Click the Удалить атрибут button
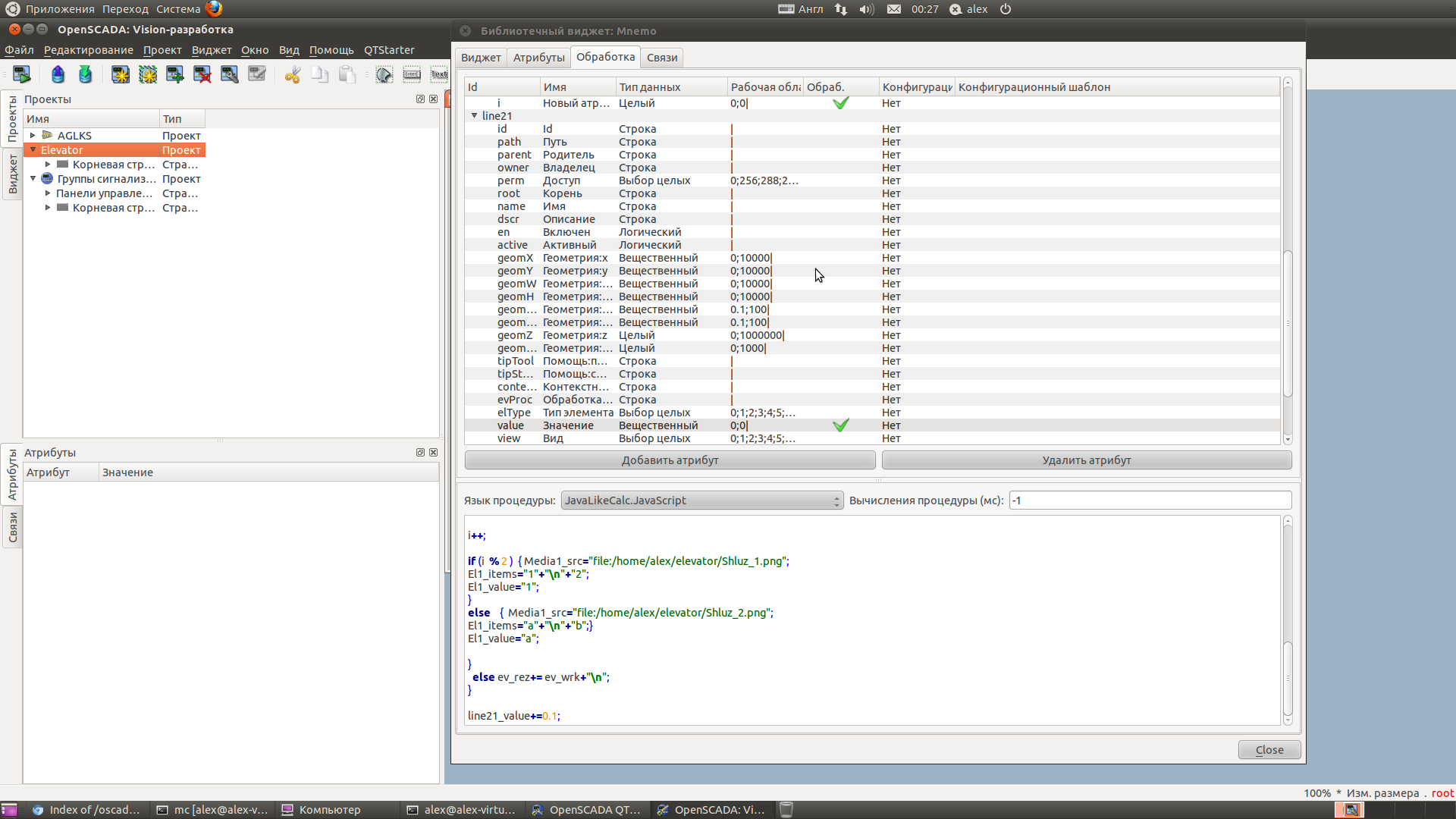Image resolution: width=1456 pixels, height=819 pixels. (1086, 460)
